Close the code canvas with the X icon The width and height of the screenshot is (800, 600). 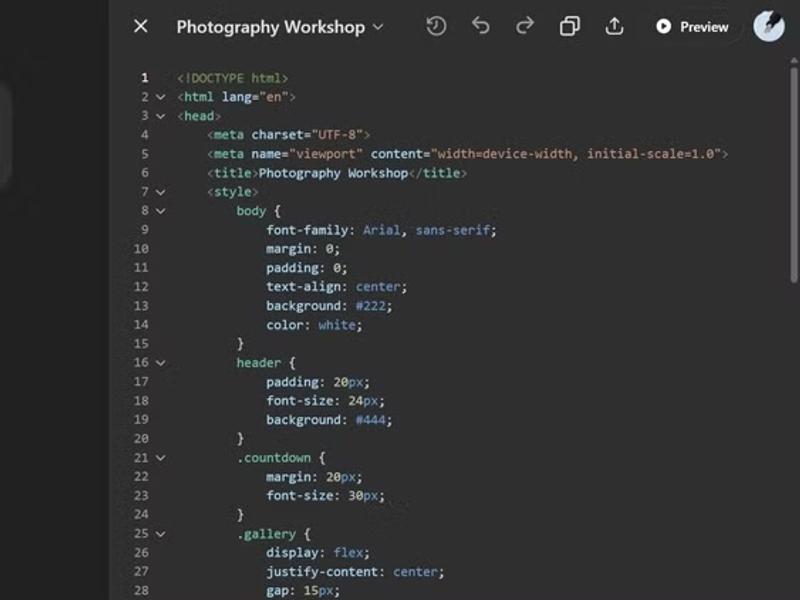[140, 27]
